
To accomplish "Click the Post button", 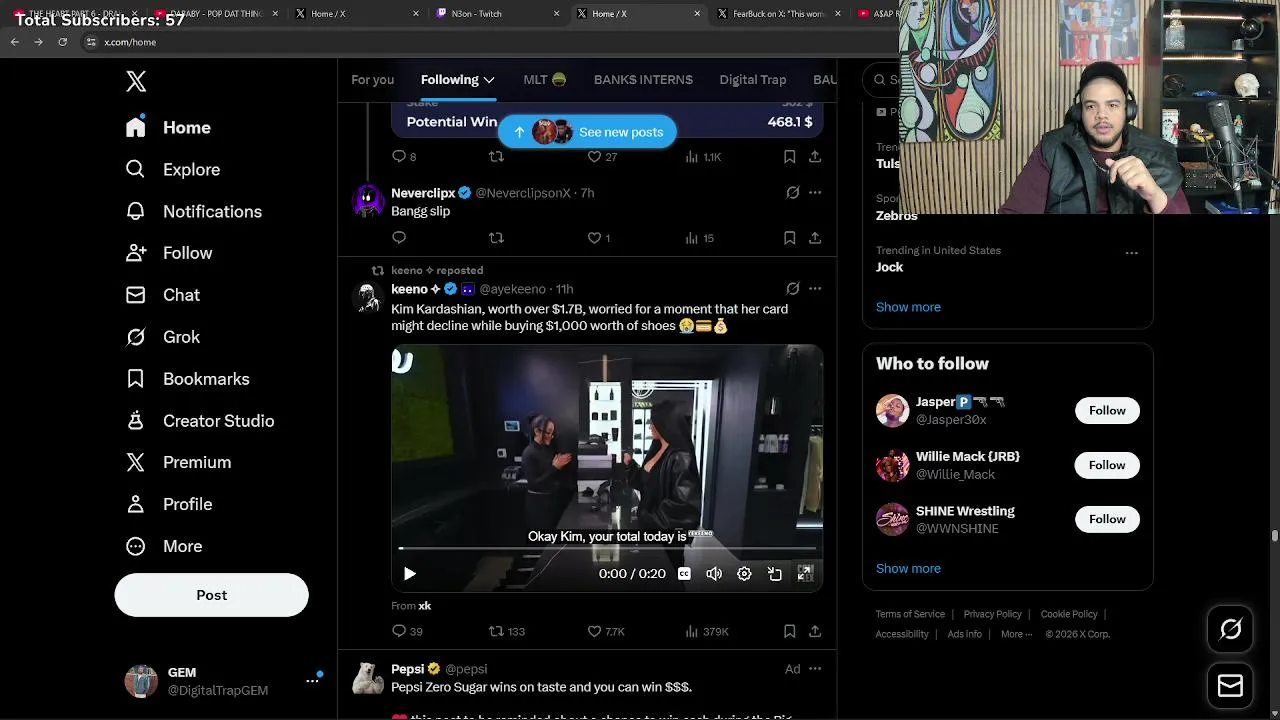I will (x=211, y=595).
